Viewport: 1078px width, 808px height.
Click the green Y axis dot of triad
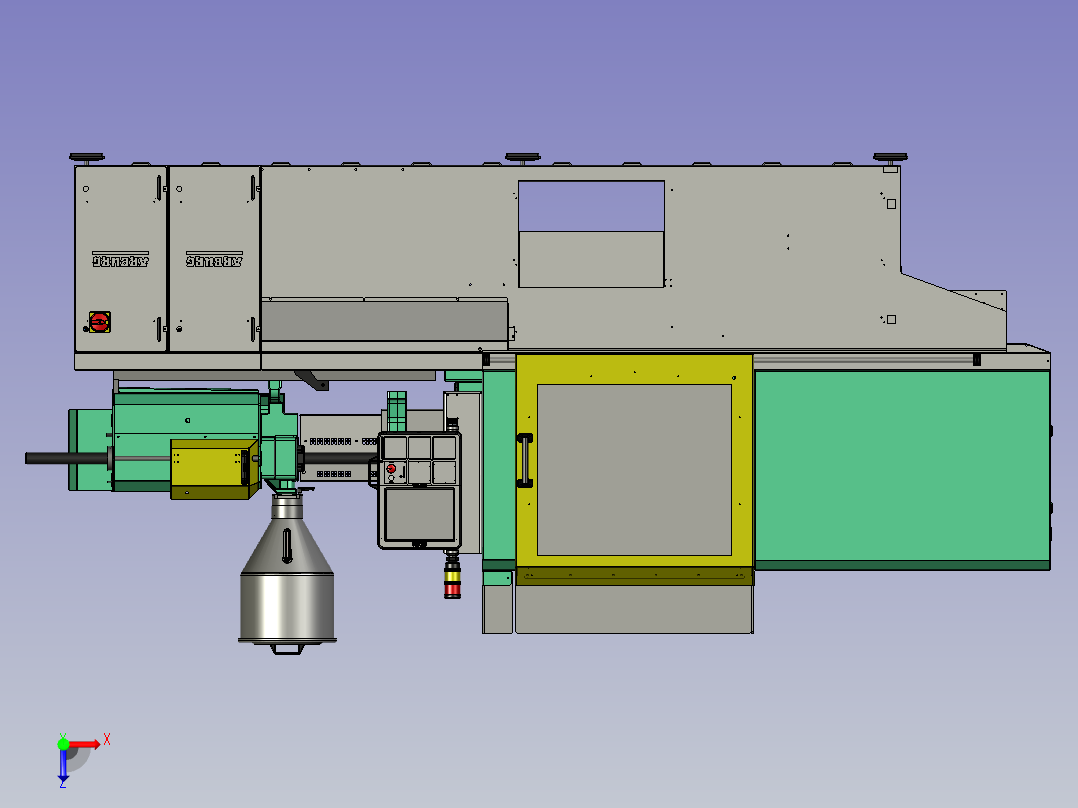(63, 744)
